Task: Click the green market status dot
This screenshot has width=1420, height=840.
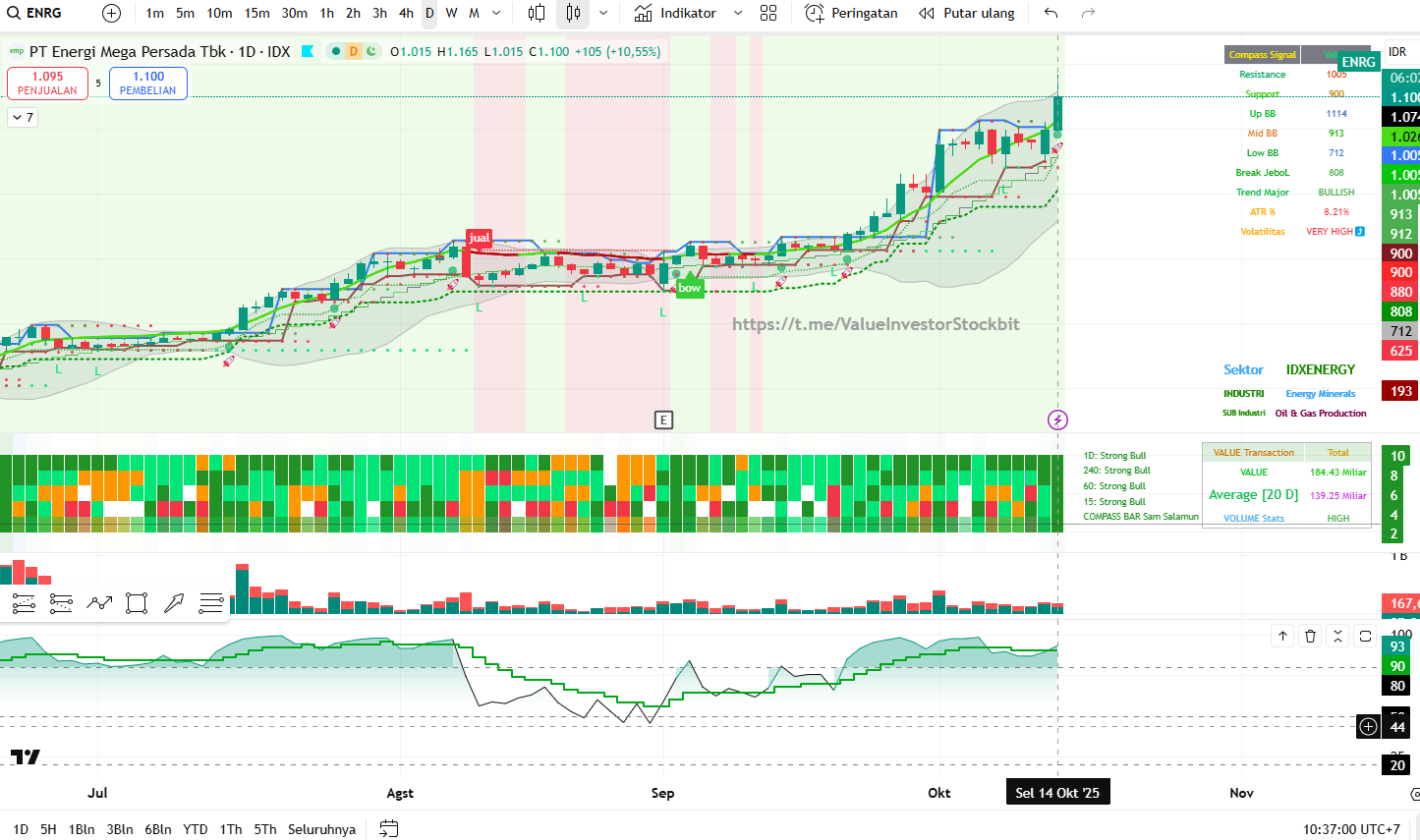Action: pyautogui.click(x=336, y=51)
